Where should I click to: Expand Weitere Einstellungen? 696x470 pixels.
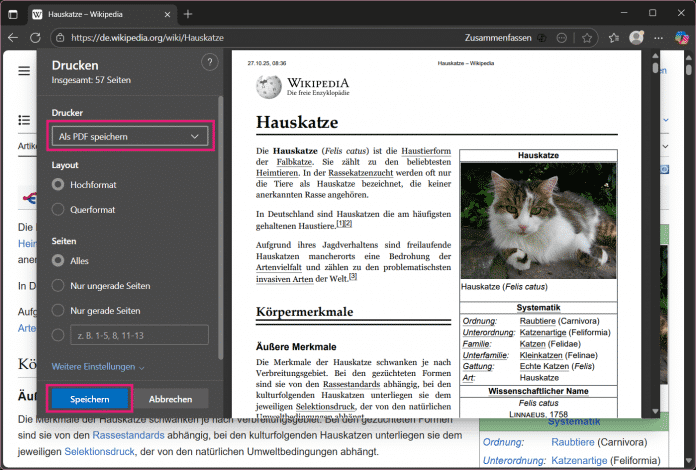tap(98, 367)
